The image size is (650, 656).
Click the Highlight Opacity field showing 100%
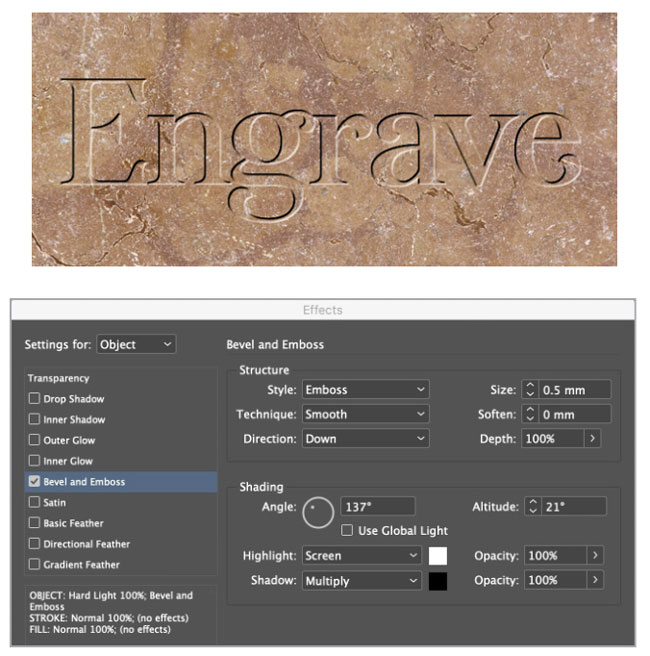click(555, 556)
